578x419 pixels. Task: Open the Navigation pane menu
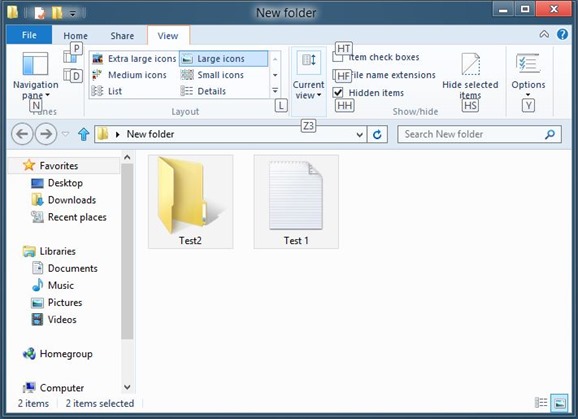click(35, 76)
